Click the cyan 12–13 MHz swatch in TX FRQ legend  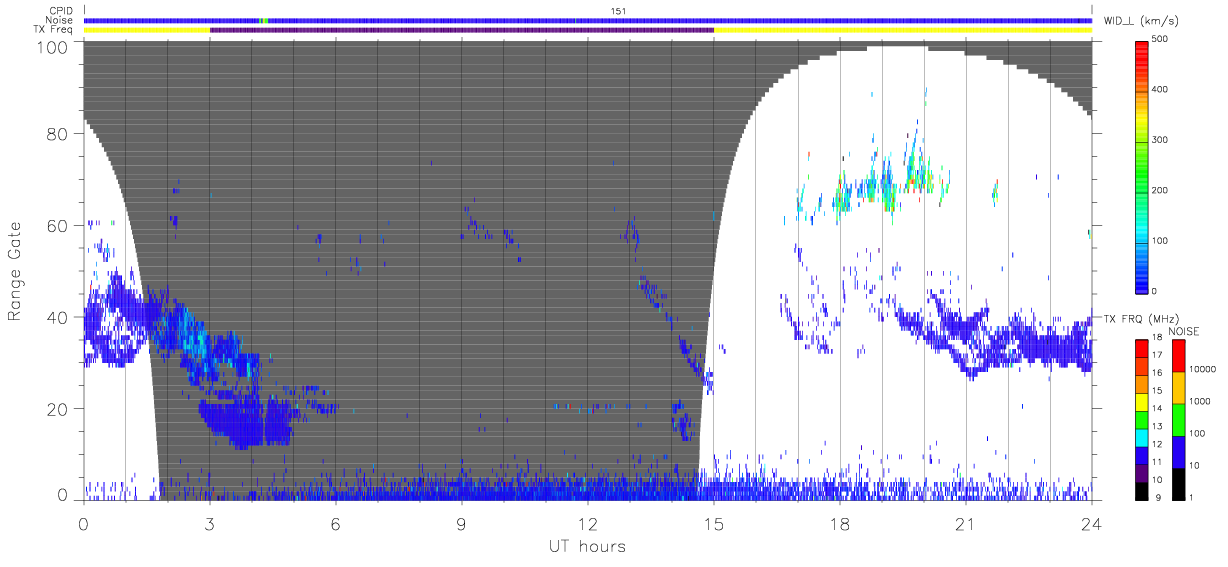tap(1141, 437)
